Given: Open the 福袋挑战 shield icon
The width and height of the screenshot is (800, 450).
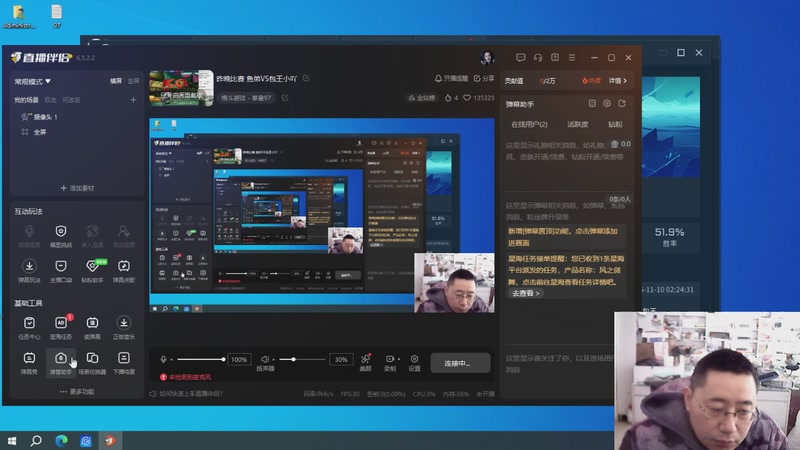Looking at the screenshot, I should 61,231.
